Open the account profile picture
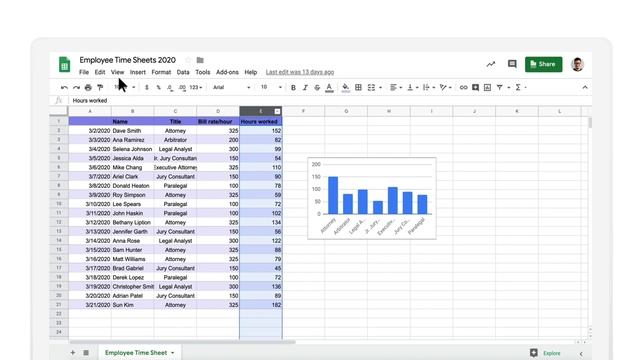This screenshot has width=640, height=360. pos(577,64)
